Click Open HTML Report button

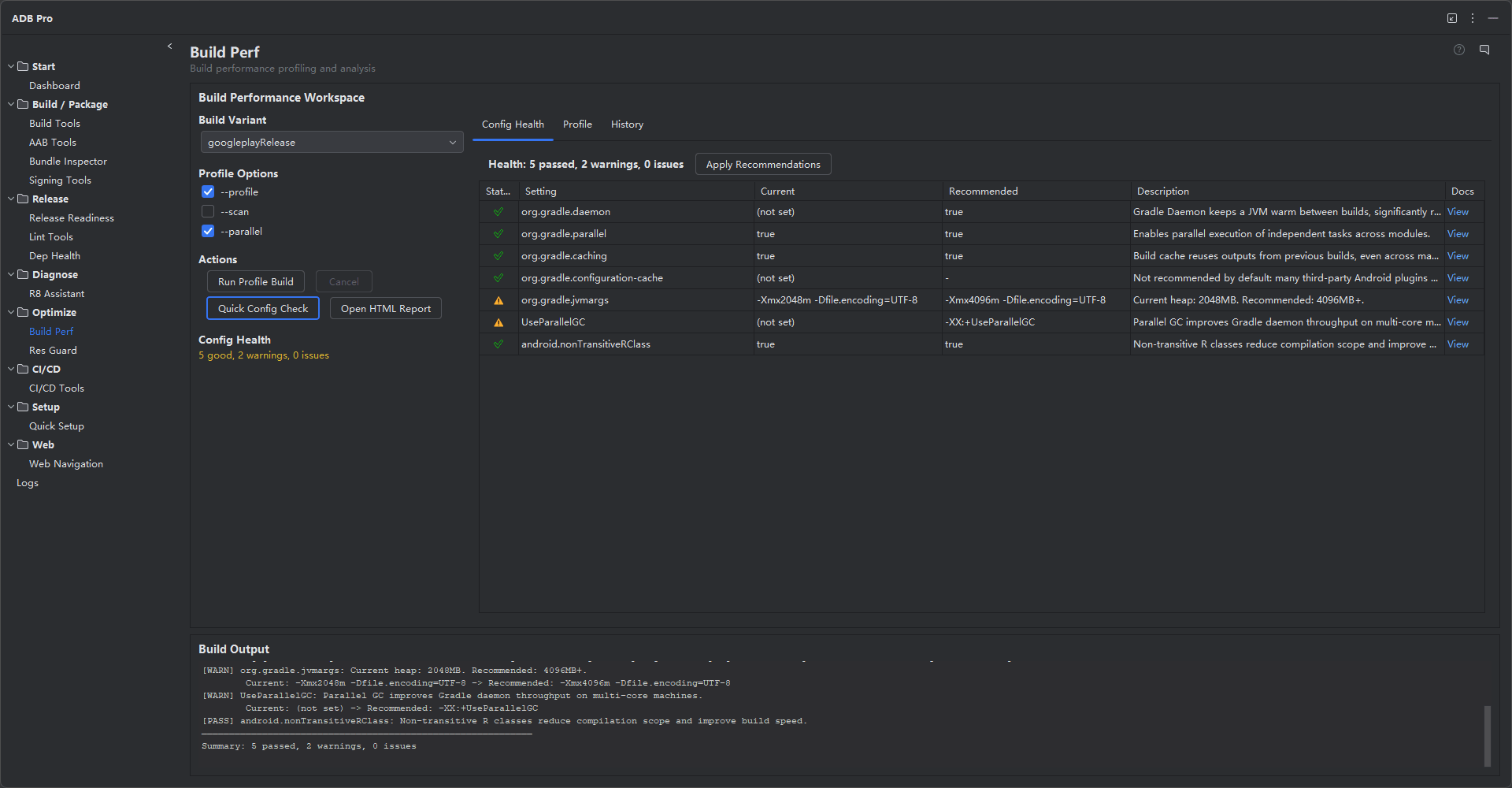[x=386, y=308]
